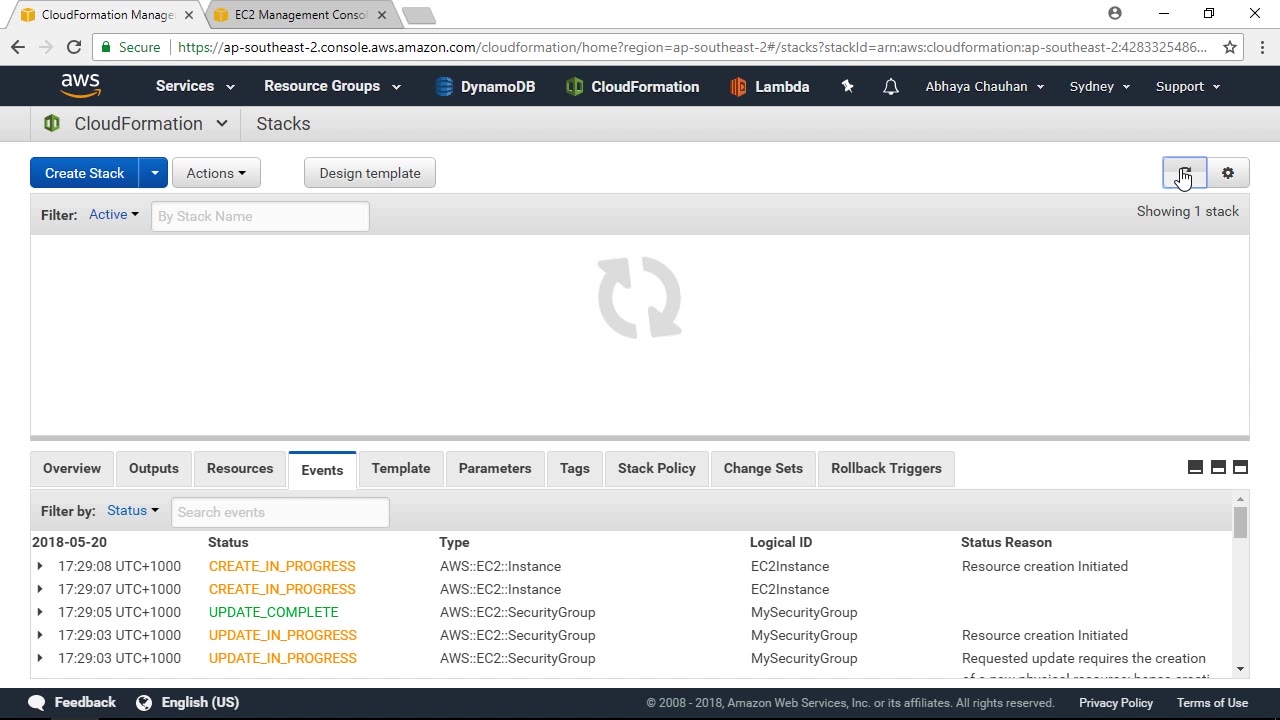Image resolution: width=1280 pixels, height=720 pixels.
Task: Switch to the Overview tab
Action: (72, 469)
